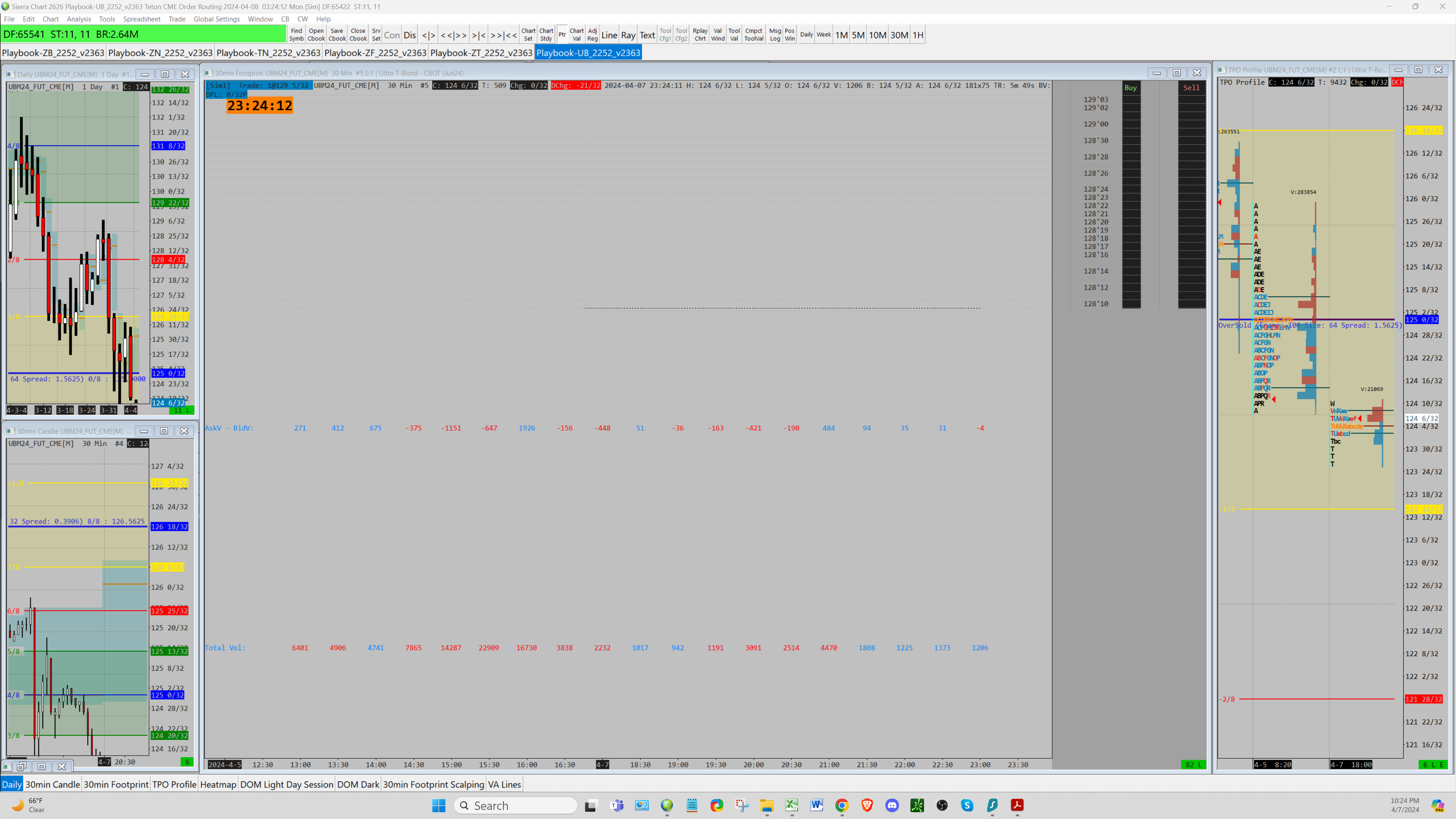1456x819 pixels.
Task: Open the Global Settings menu
Action: [217, 19]
